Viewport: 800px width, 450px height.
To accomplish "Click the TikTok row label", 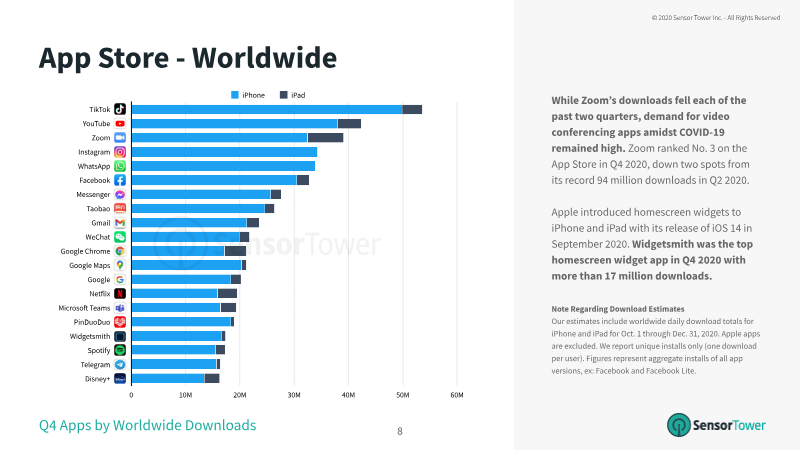I will (x=99, y=109).
